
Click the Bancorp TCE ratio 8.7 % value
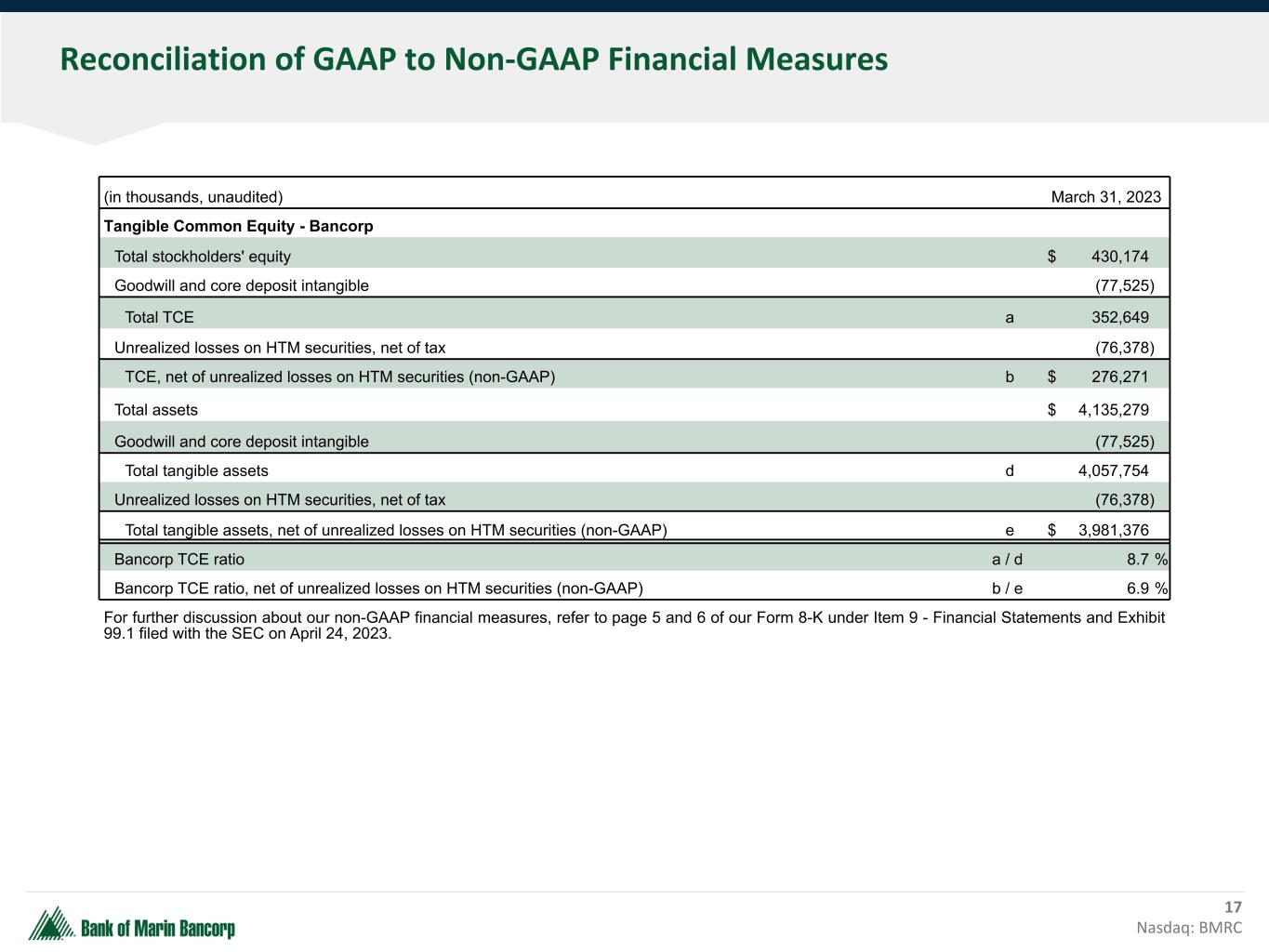pos(1146,559)
